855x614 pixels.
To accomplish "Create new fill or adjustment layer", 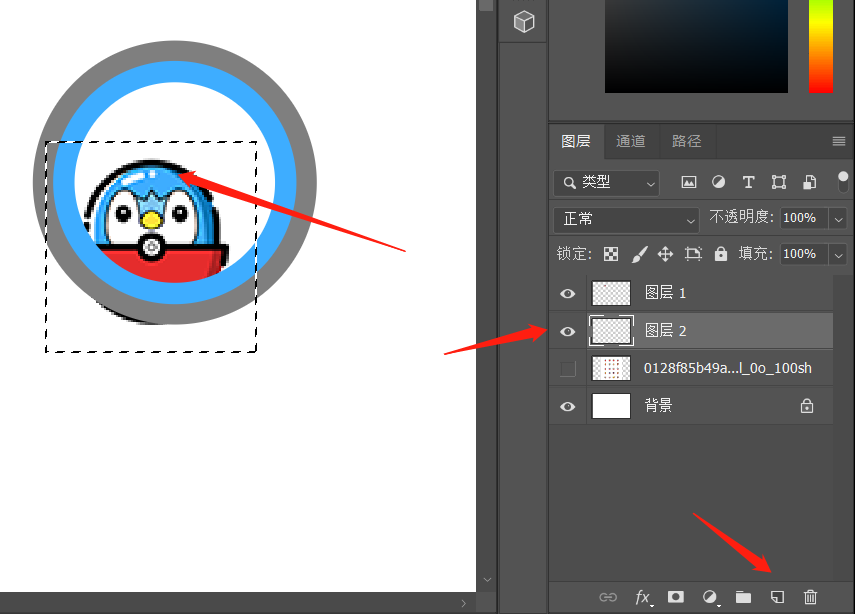I will point(710,598).
